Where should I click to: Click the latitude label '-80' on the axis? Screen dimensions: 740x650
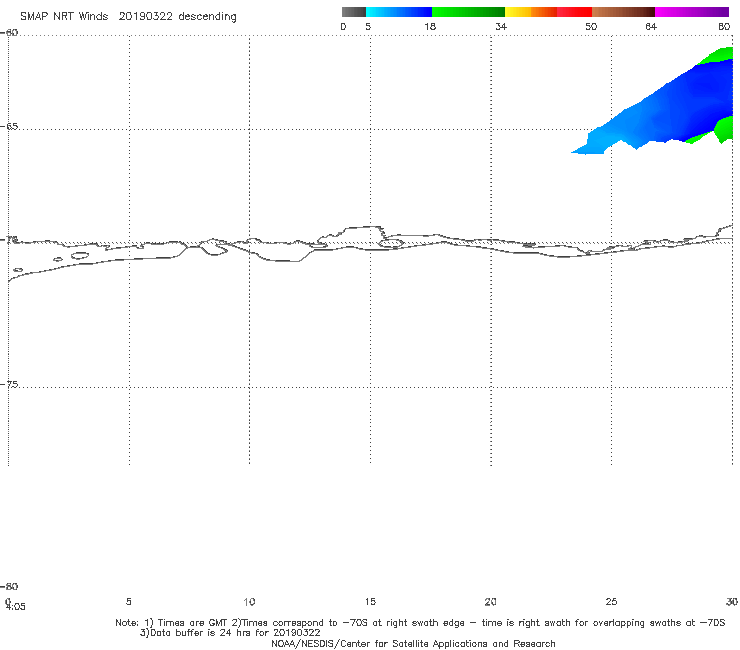pos(9,586)
